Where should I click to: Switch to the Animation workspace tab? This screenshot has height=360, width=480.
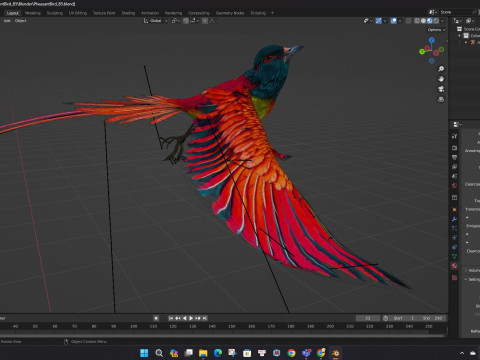pos(150,13)
